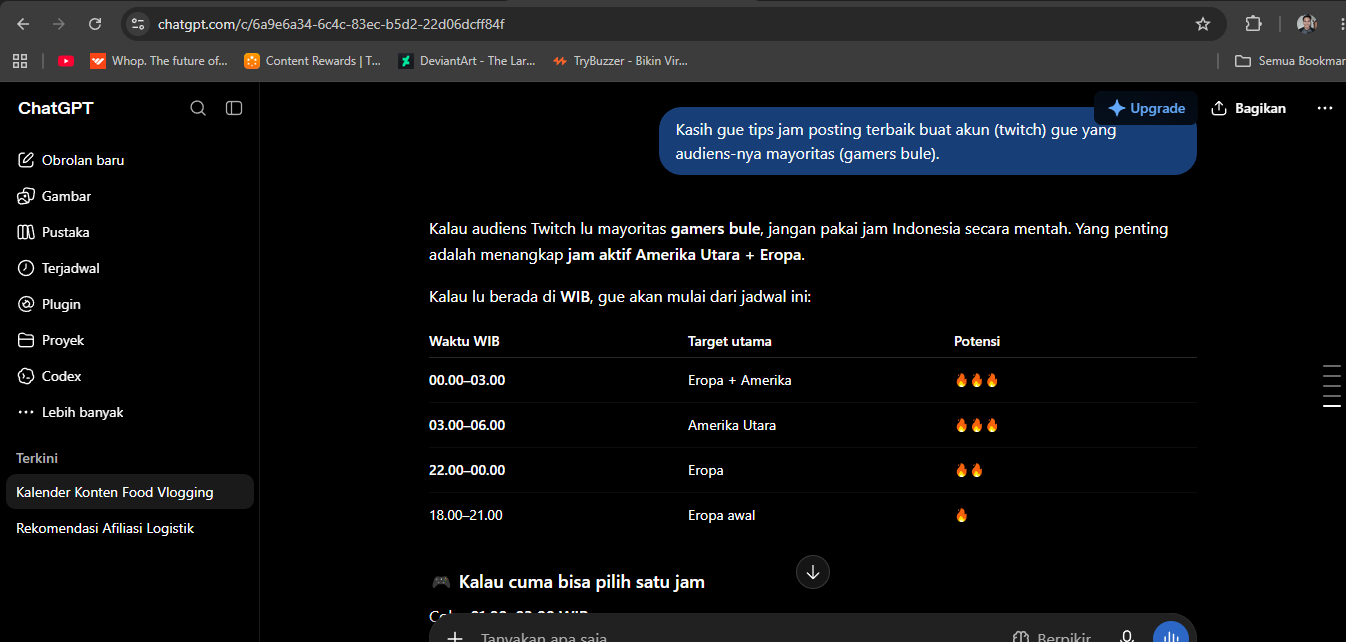1346x642 pixels.
Task: Open the Content Rewards bookmark
Action: pos(312,61)
